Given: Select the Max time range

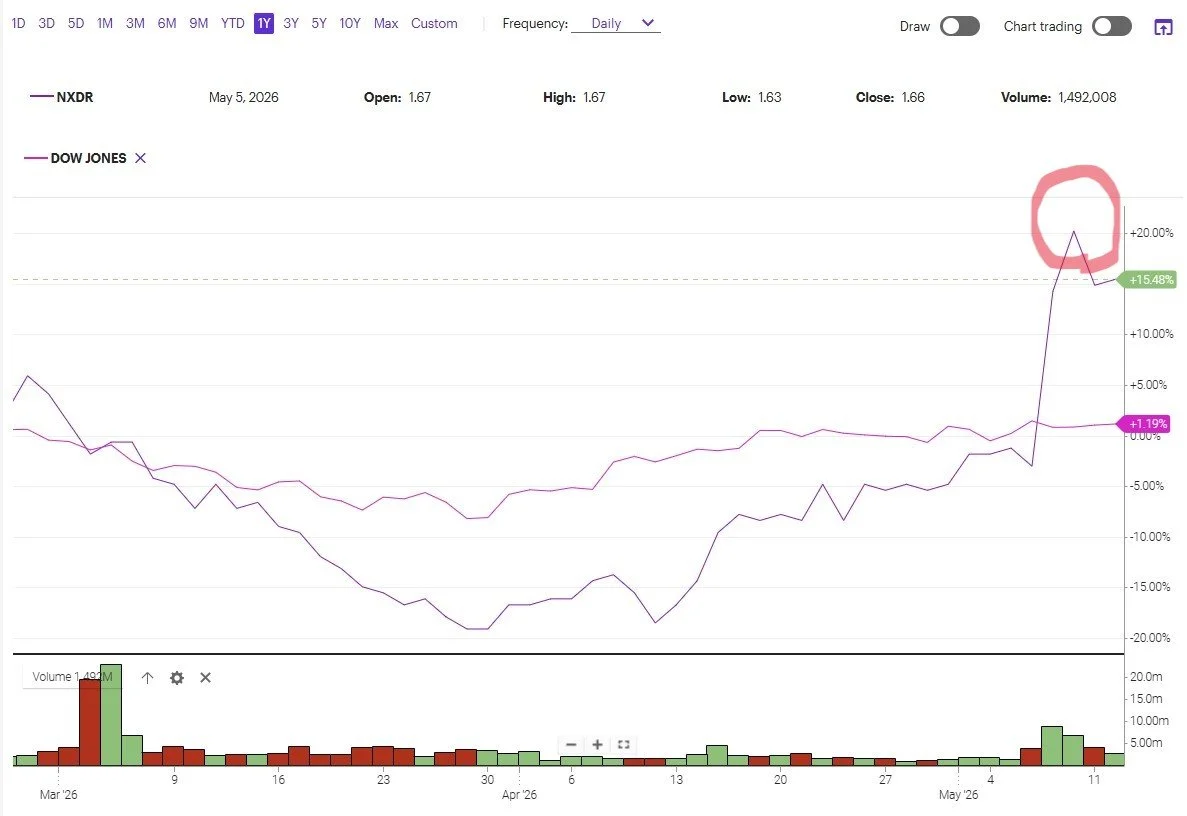Looking at the screenshot, I should 386,23.
